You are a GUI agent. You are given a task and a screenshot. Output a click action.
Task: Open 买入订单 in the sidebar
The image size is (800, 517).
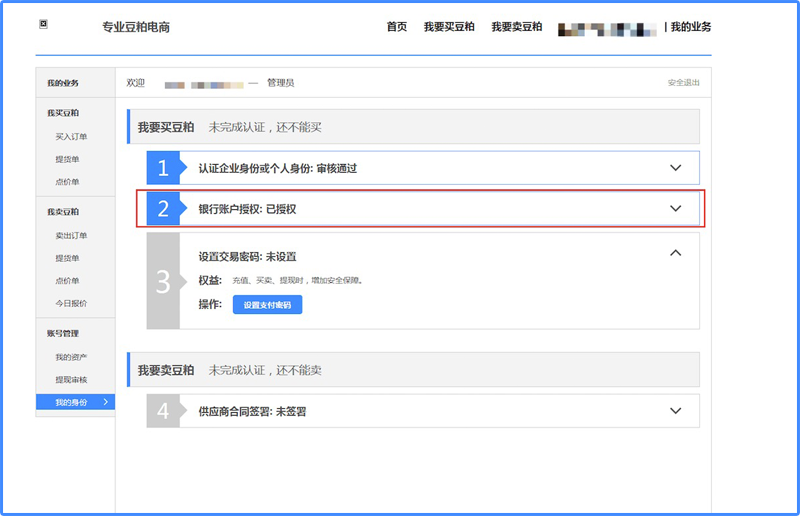click(x=71, y=137)
